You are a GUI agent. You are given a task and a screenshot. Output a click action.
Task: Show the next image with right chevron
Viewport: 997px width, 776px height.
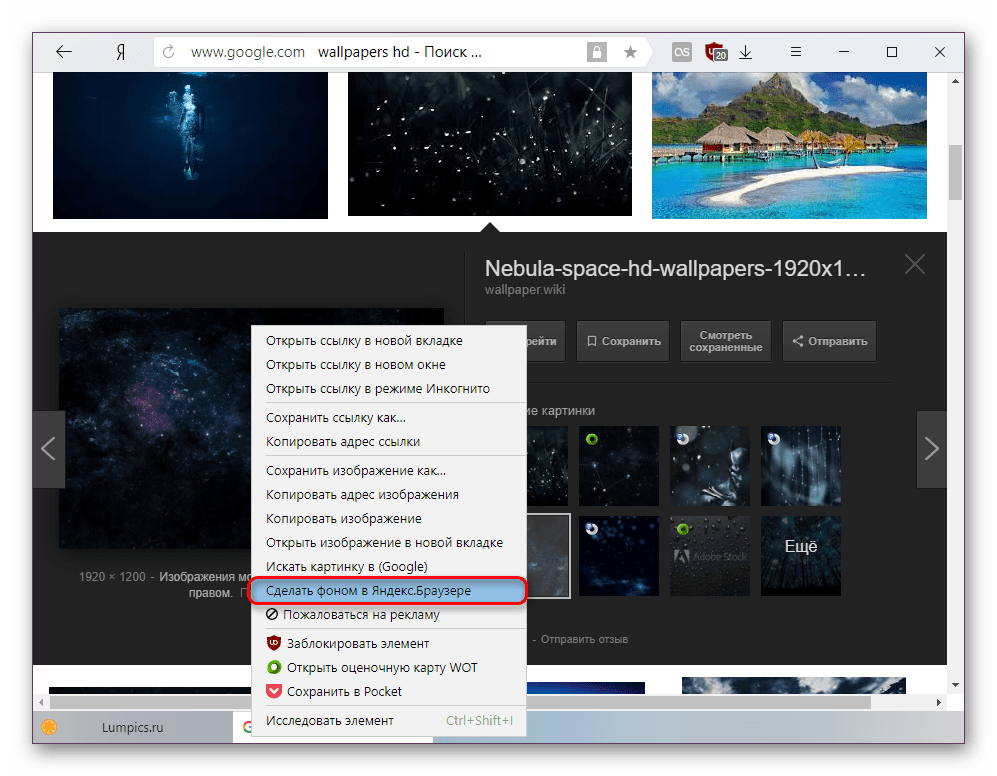coord(931,449)
